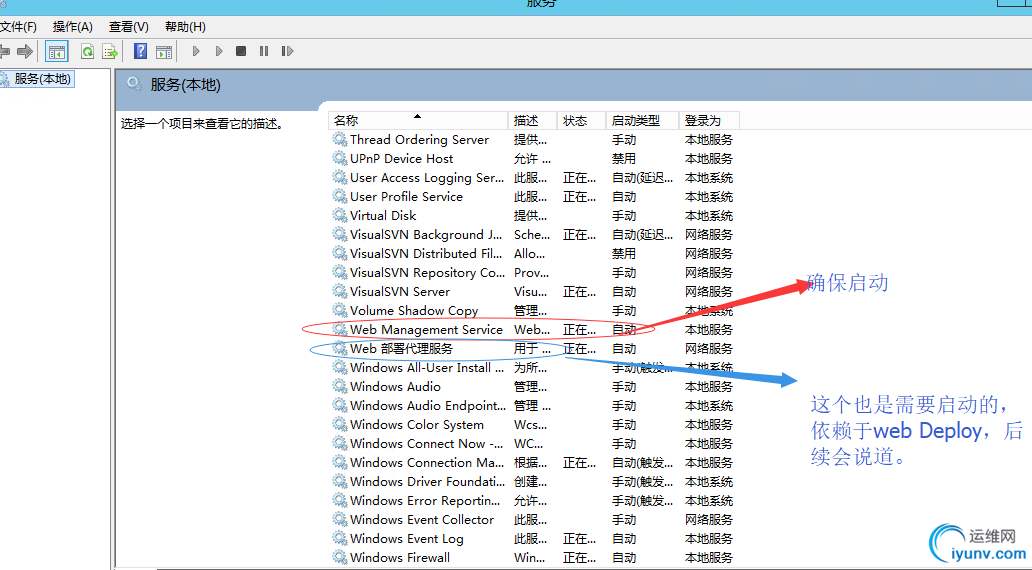Image resolution: width=1032 pixels, height=570 pixels.
Task: Toggle the show/hide console tree button
Action: (x=57, y=51)
